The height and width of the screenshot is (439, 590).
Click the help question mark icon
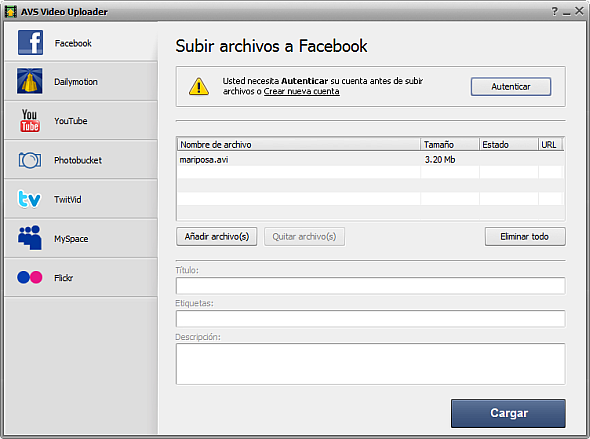[x=555, y=11]
